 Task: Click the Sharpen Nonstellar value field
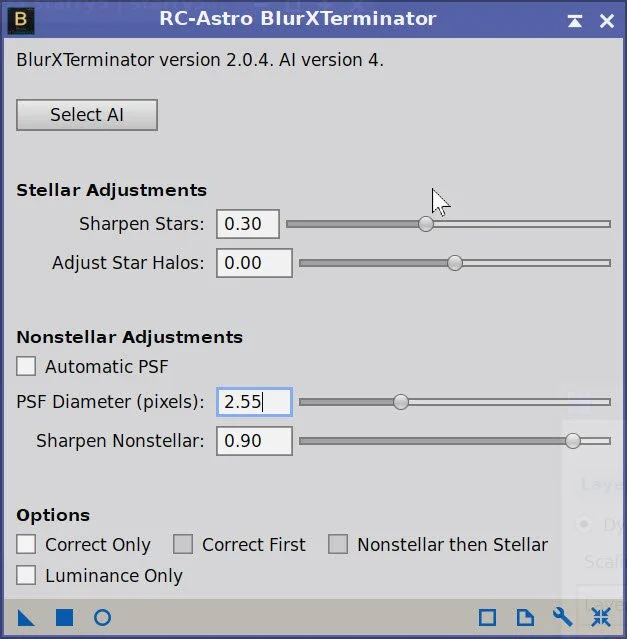254,441
